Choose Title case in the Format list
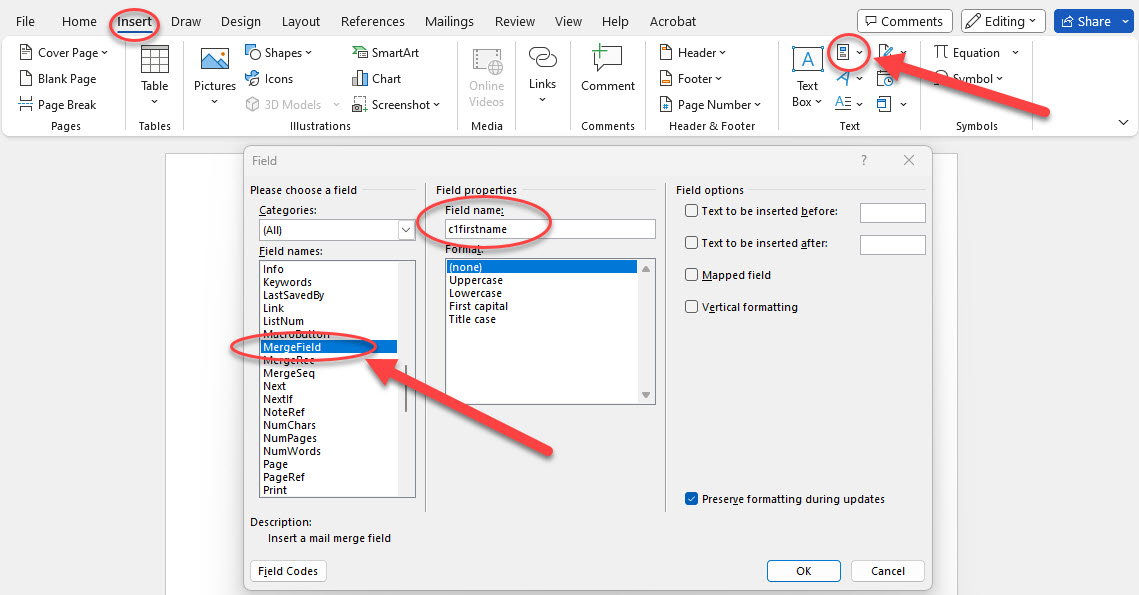Image resolution: width=1139 pixels, height=595 pixels. pos(472,319)
